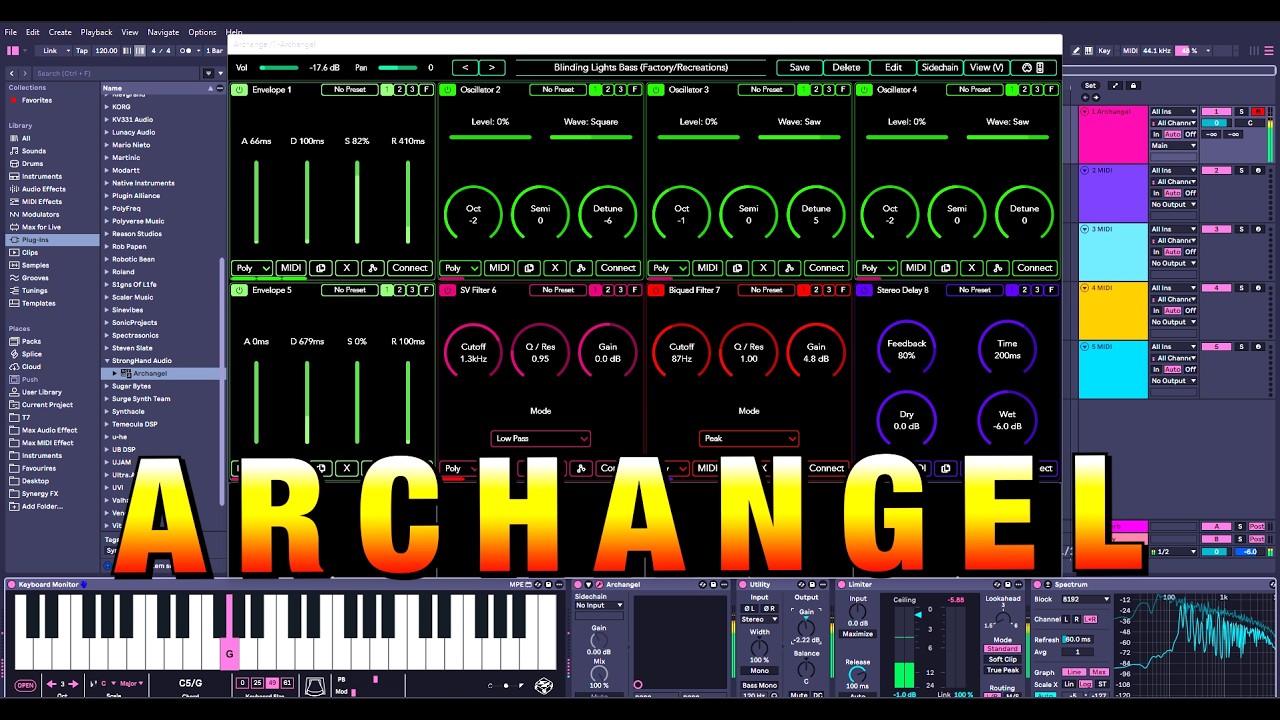Open the Navigate menu
The height and width of the screenshot is (720, 1280).
pyautogui.click(x=164, y=32)
